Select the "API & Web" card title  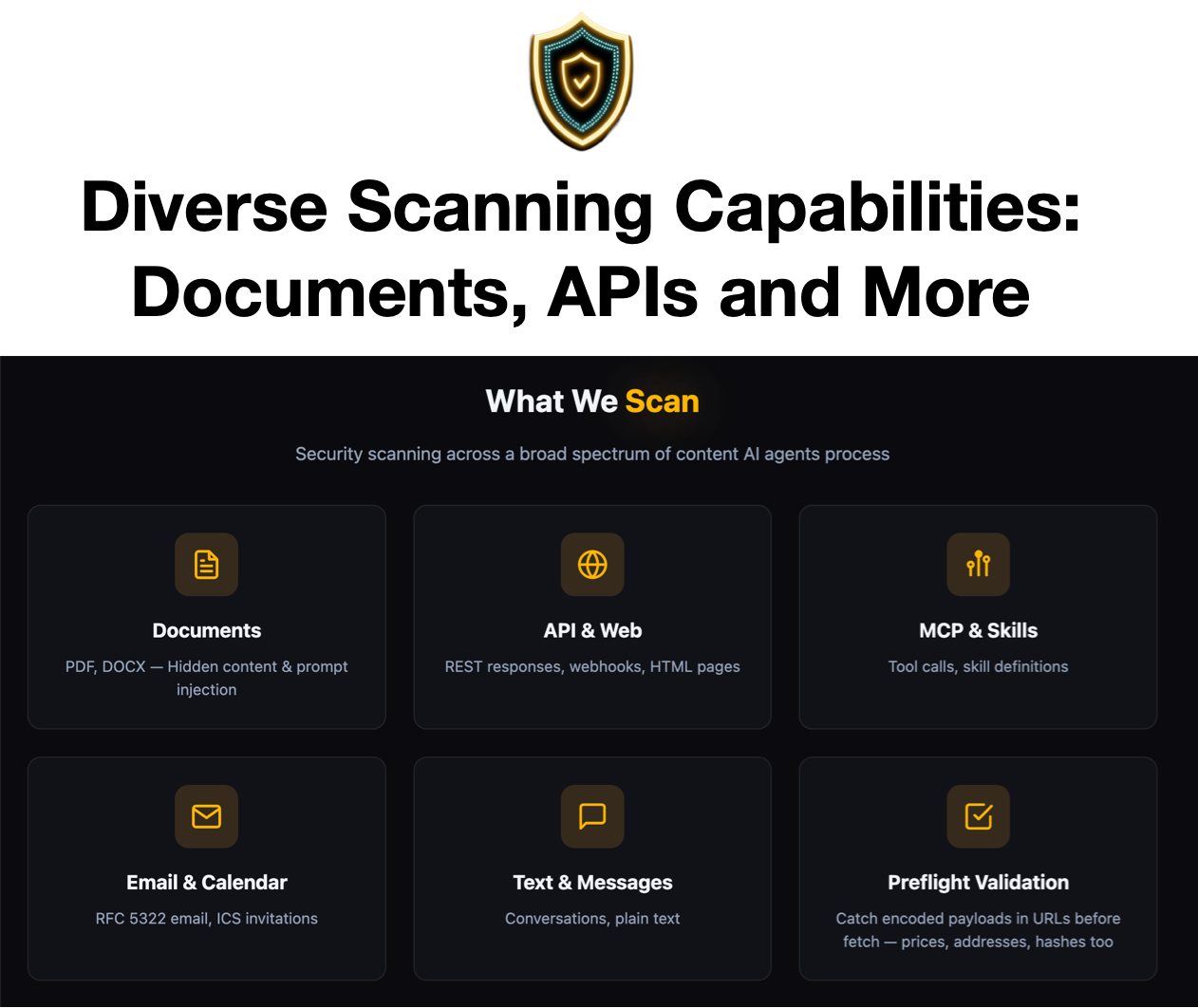click(592, 631)
